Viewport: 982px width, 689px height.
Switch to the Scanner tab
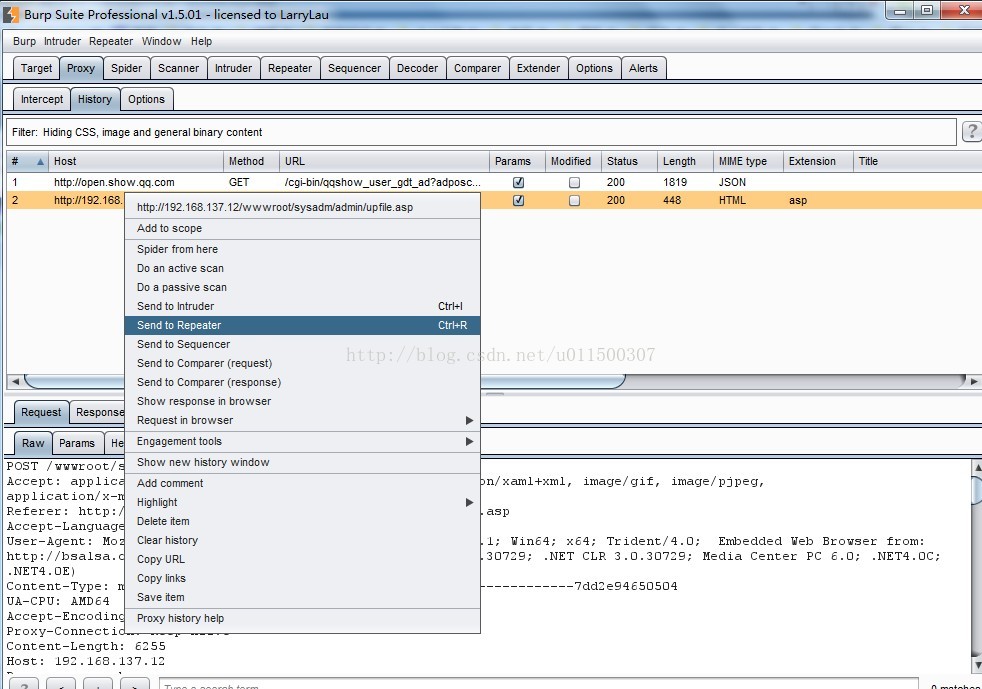tap(178, 68)
